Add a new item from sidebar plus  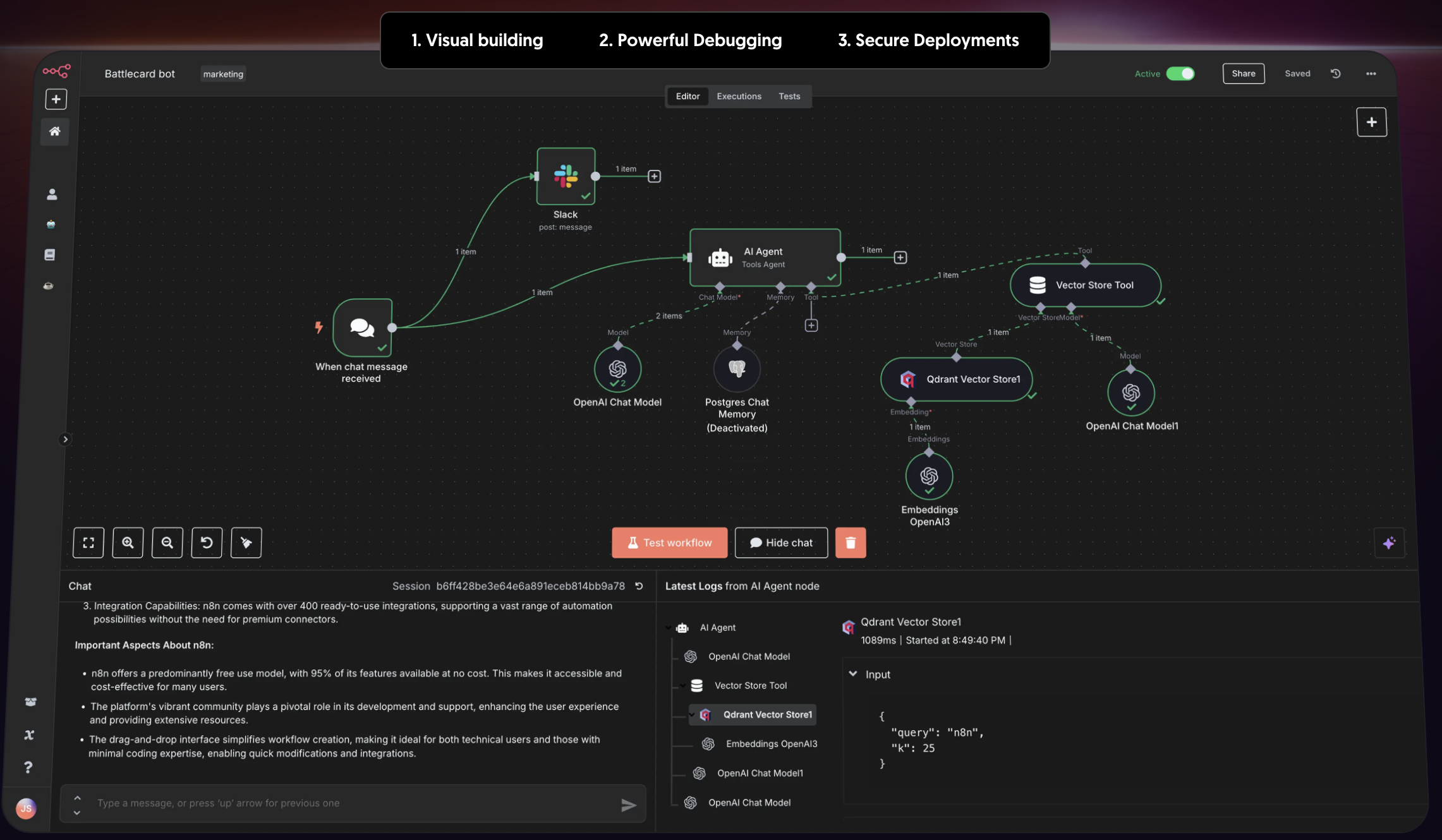[56, 99]
